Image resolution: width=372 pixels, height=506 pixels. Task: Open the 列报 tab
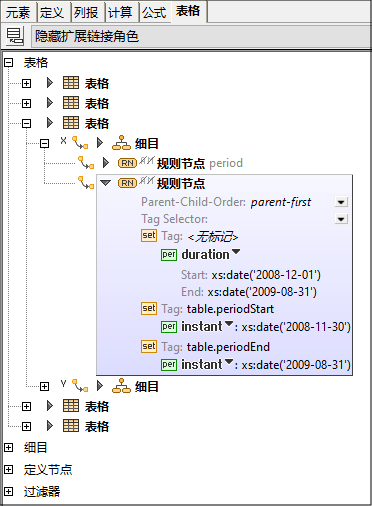(87, 12)
